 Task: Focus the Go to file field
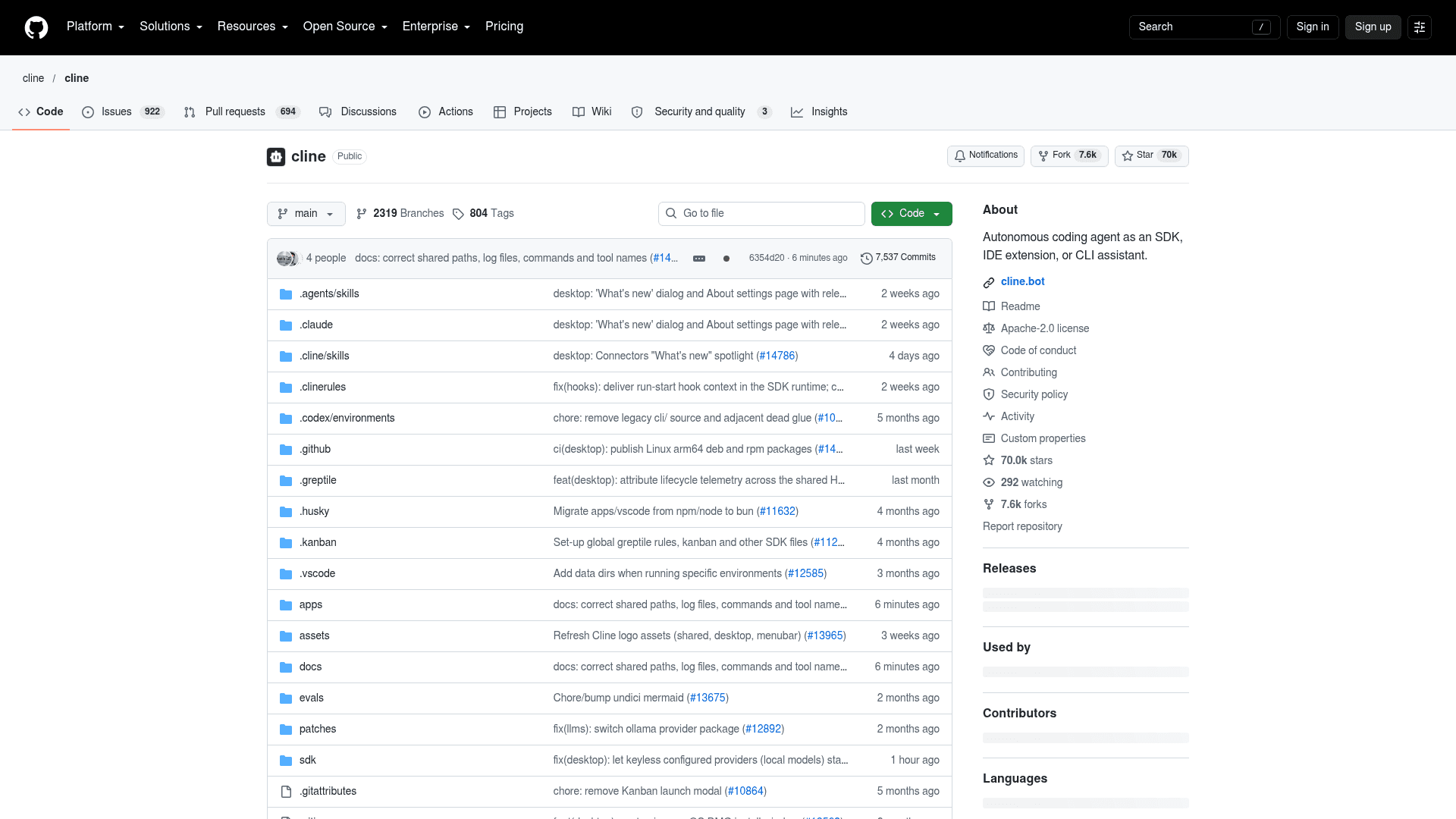[761, 214]
